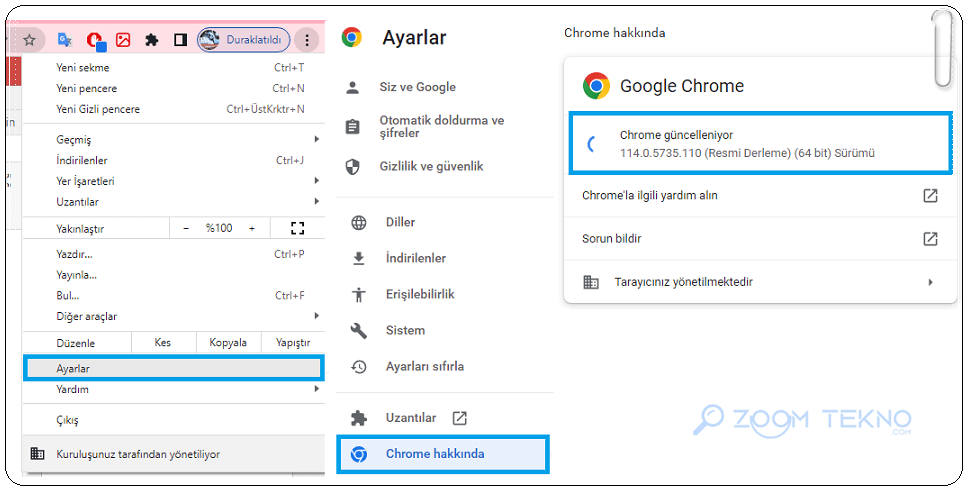The width and height of the screenshot is (968, 491).
Task: Toggle the side panel icon
Action: click(x=180, y=40)
